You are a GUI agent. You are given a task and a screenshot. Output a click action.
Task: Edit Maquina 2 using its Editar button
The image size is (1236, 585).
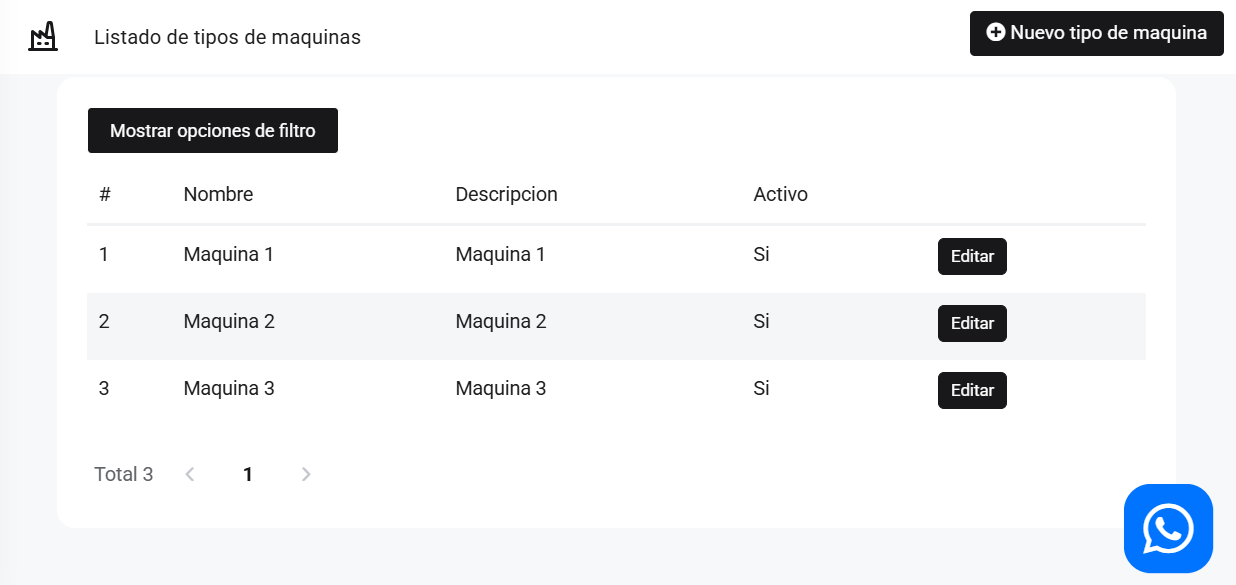tap(972, 323)
